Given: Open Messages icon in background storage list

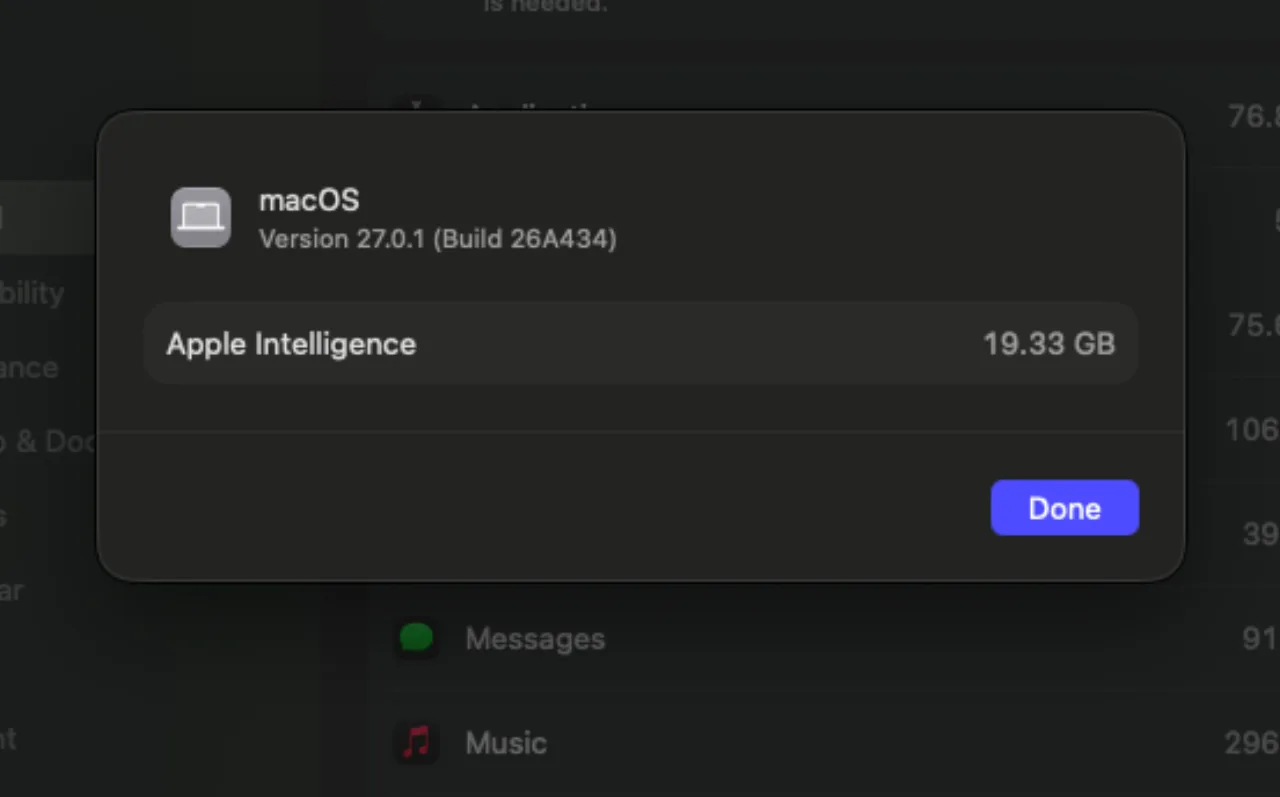Looking at the screenshot, I should [x=417, y=638].
